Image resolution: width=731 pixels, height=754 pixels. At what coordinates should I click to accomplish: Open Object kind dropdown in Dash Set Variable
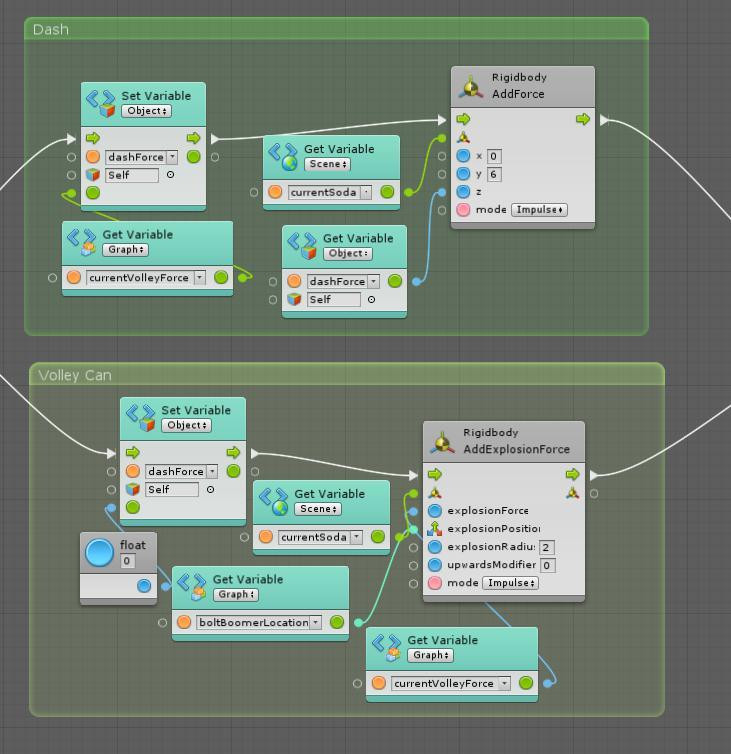(146, 111)
